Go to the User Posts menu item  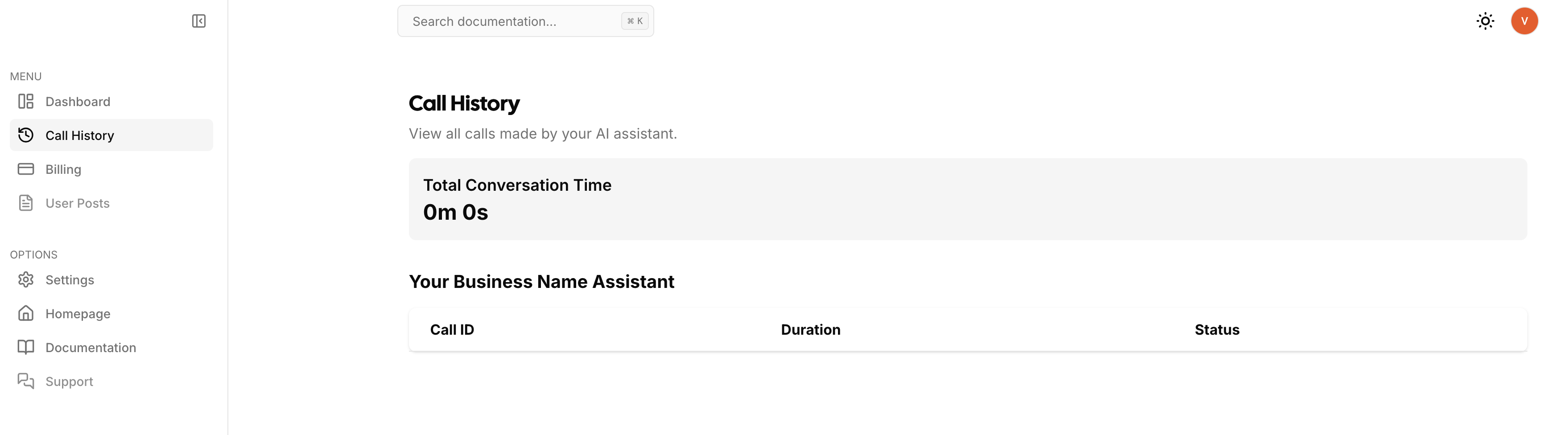coord(111,203)
